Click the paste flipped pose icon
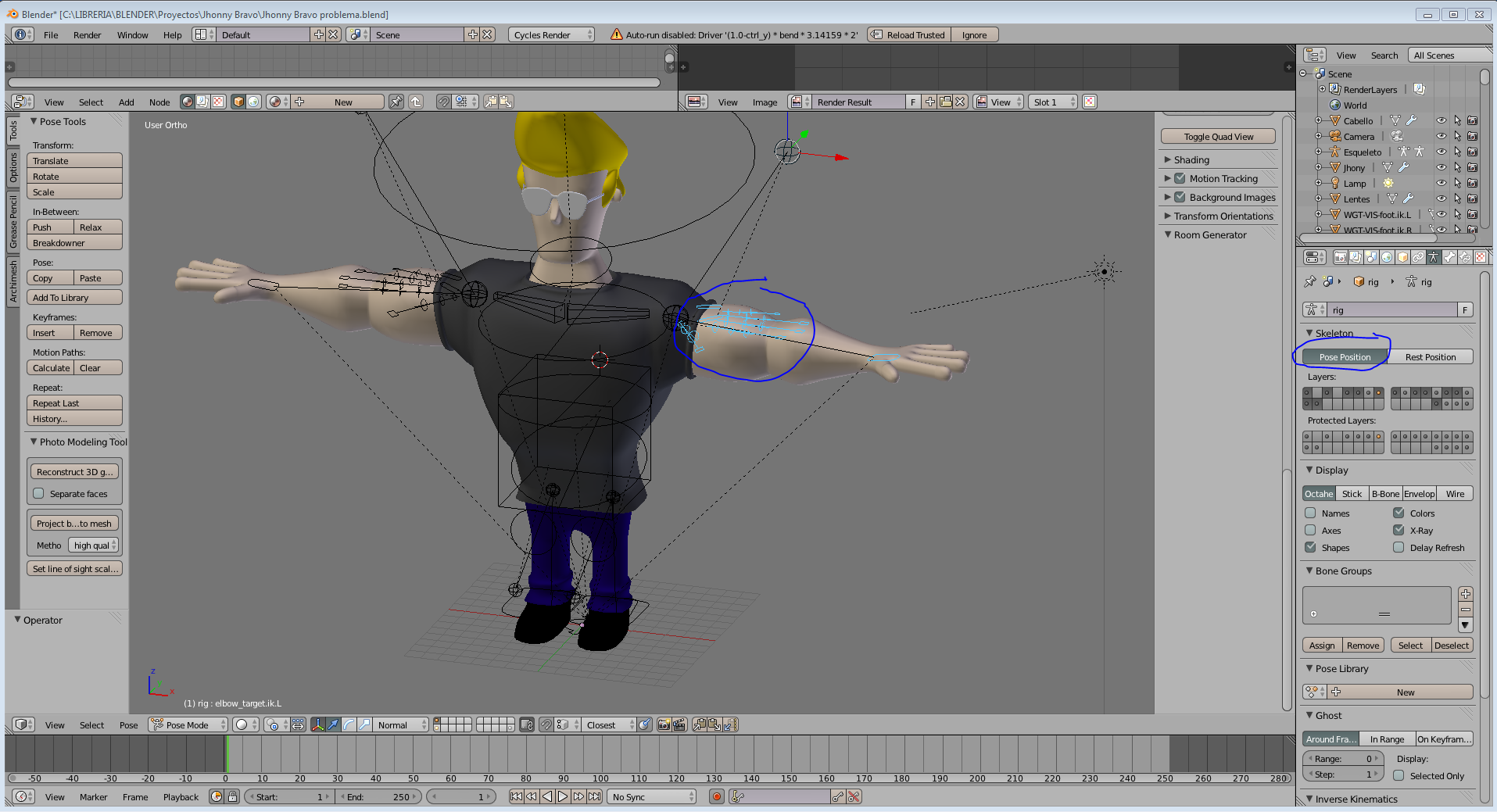 731,724
